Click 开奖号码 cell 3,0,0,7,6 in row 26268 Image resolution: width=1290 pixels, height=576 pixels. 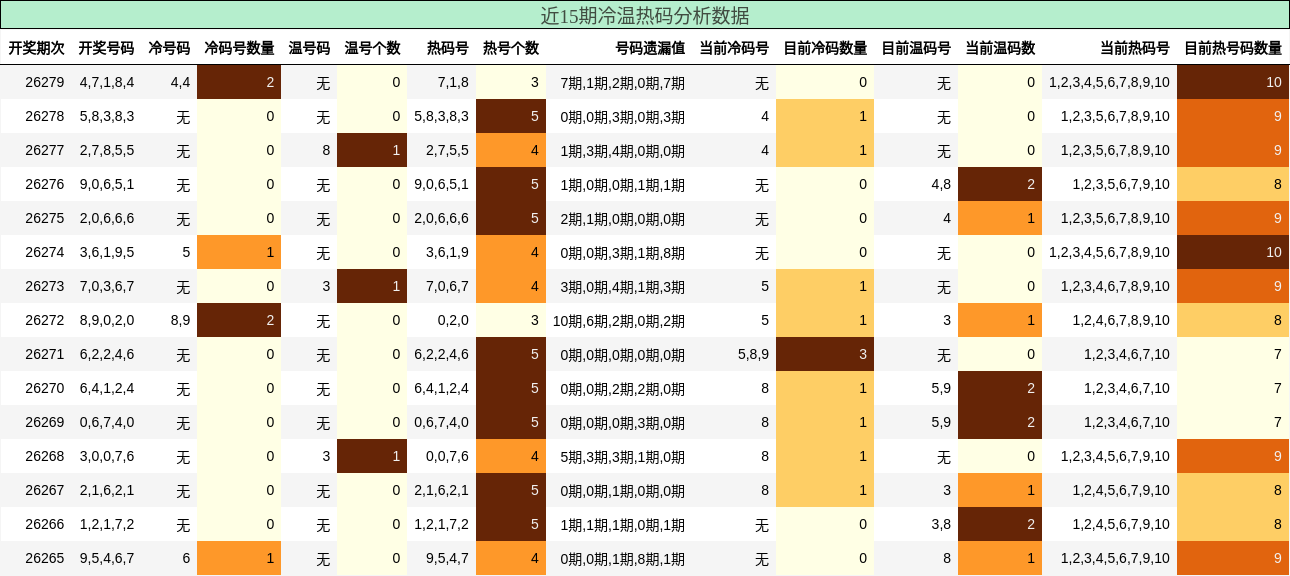click(107, 456)
